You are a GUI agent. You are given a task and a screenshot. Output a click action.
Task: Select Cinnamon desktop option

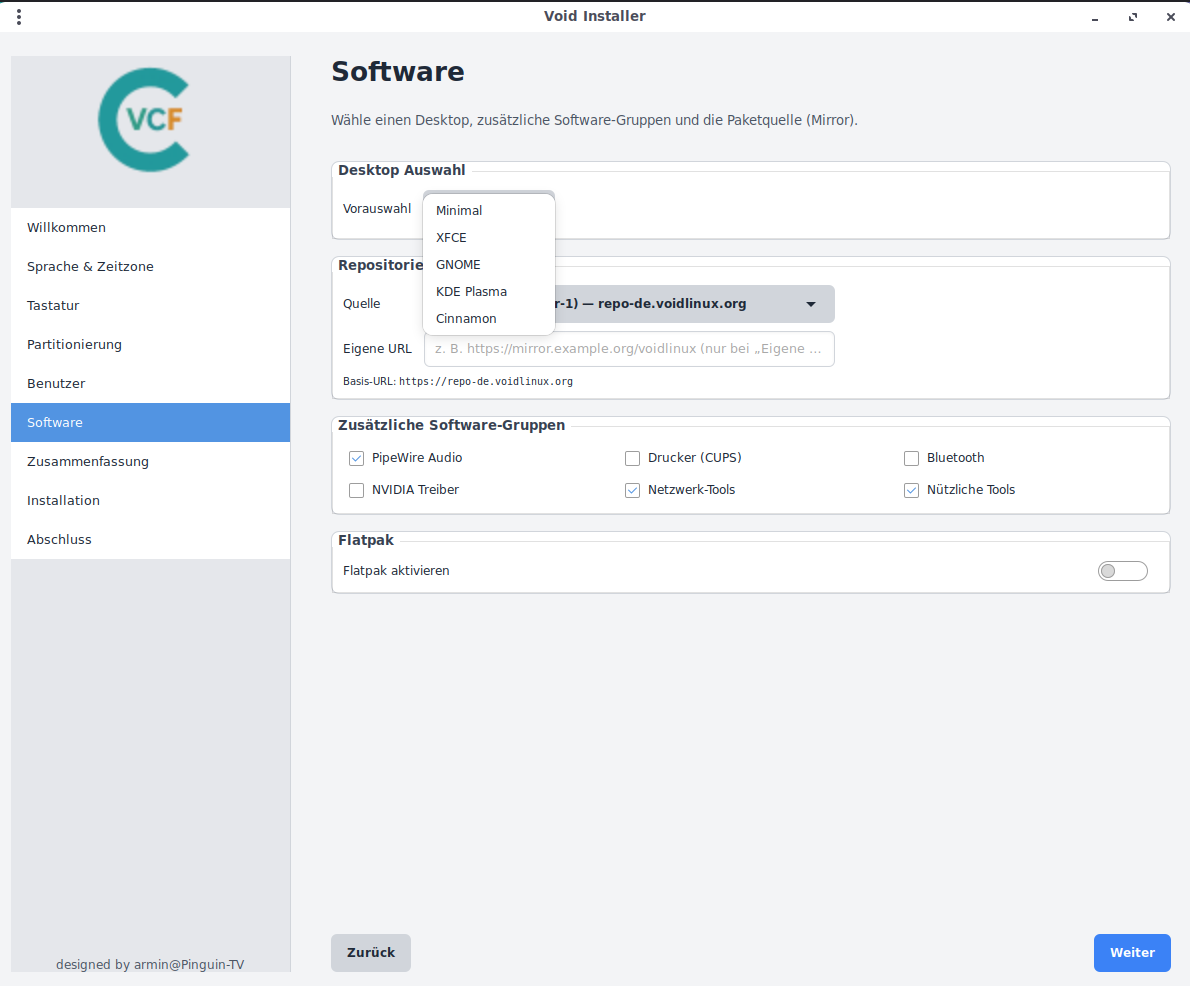coord(466,319)
